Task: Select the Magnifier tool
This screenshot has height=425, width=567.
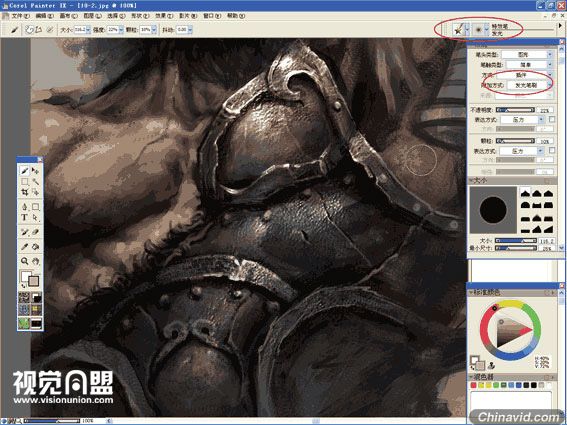Action: click(x=24, y=261)
